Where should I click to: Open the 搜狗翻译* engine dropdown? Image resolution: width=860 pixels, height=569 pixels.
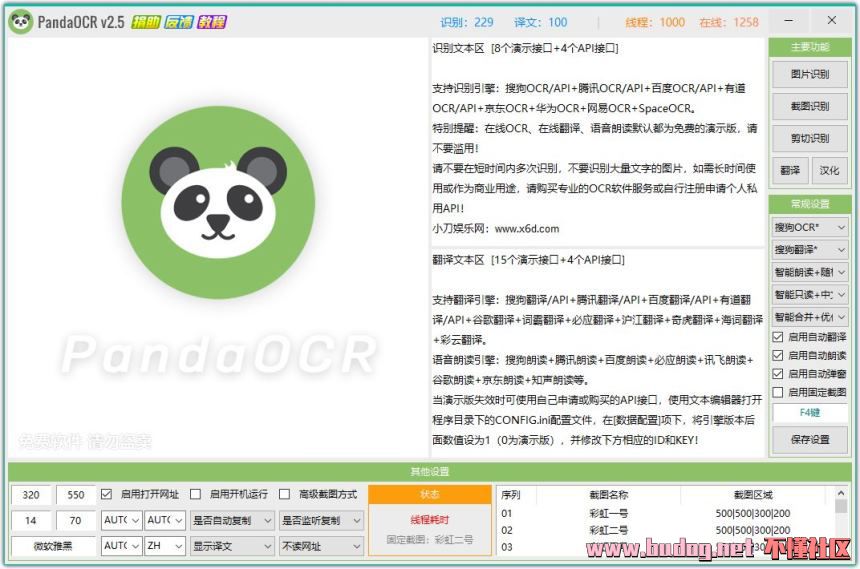[x=810, y=250]
